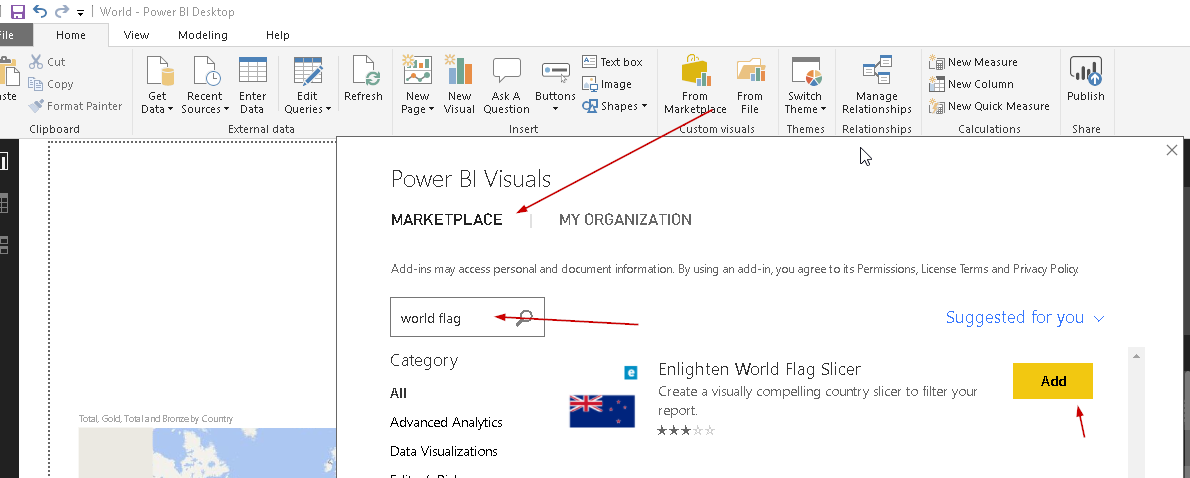Viewport: 1190px width, 478px height.
Task: Switch to the View ribbon tab
Action: (137, 35)
